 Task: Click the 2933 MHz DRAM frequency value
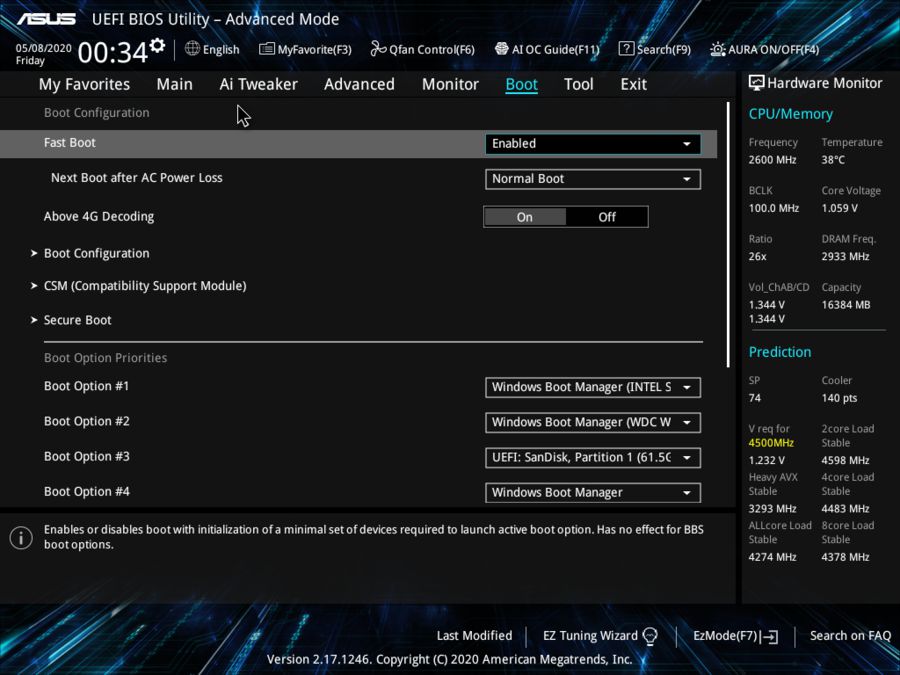tap(845, 257)
